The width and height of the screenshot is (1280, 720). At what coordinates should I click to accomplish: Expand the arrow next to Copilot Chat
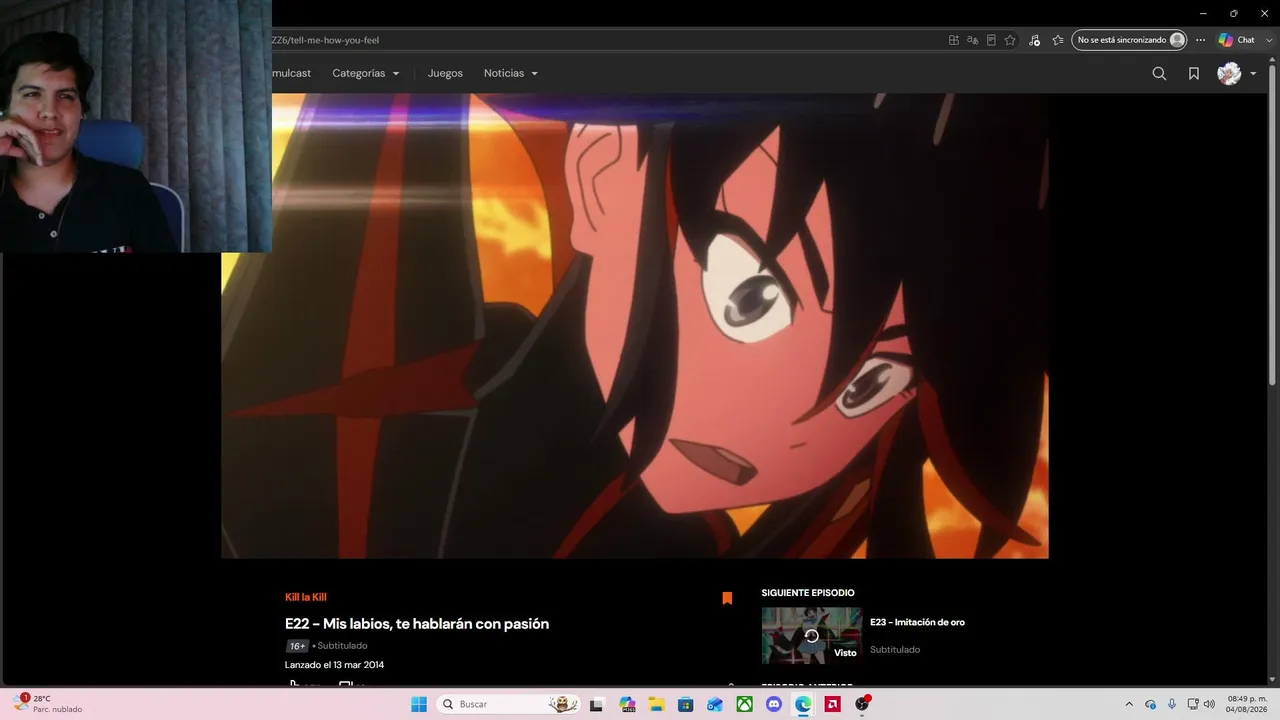coord(1267,40)
